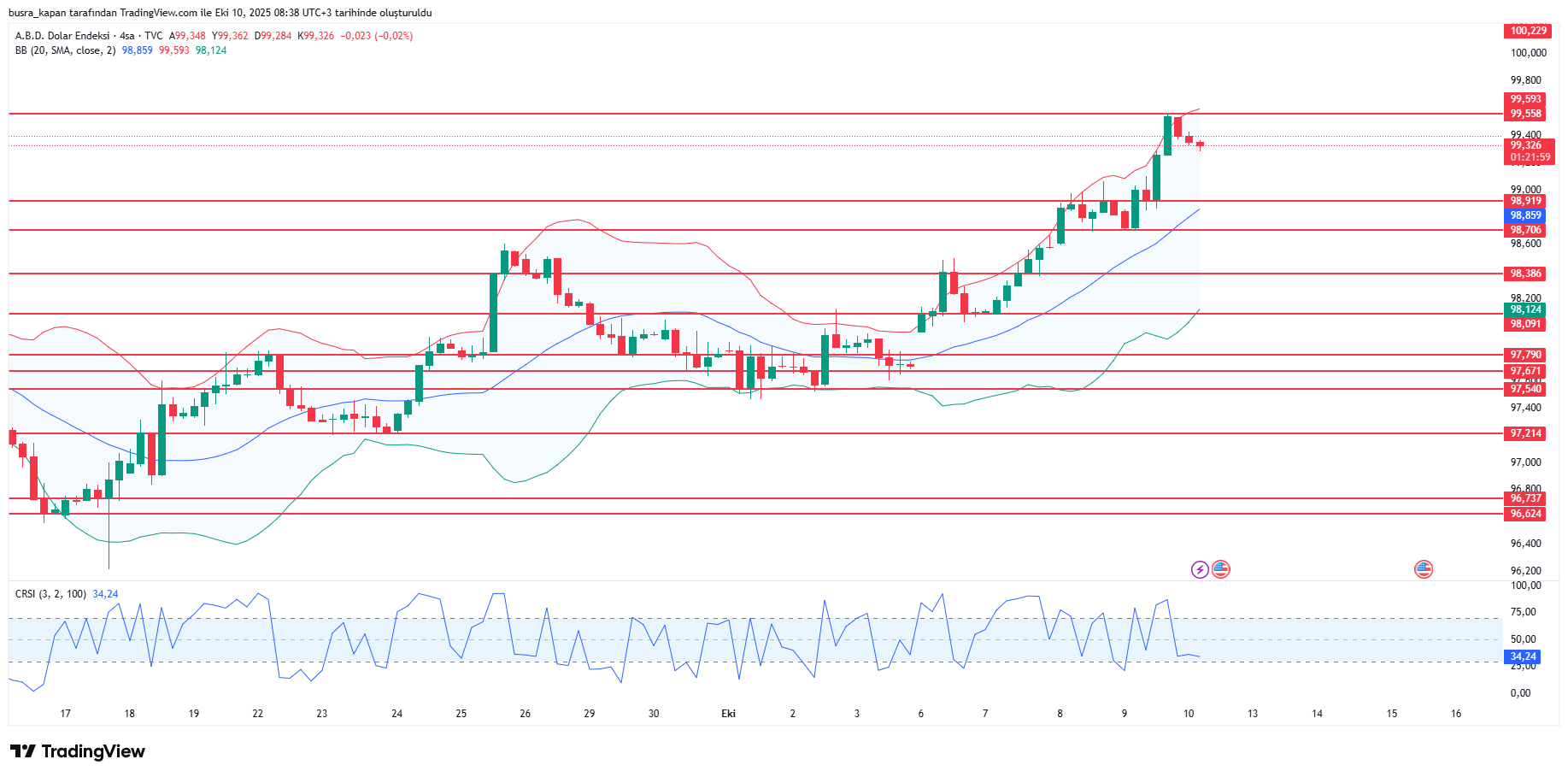Select the 99,558 horizontal line price label
The width and height of the screenshot is (1568, 777).
pyautogui.click(x=1525, y=114)
